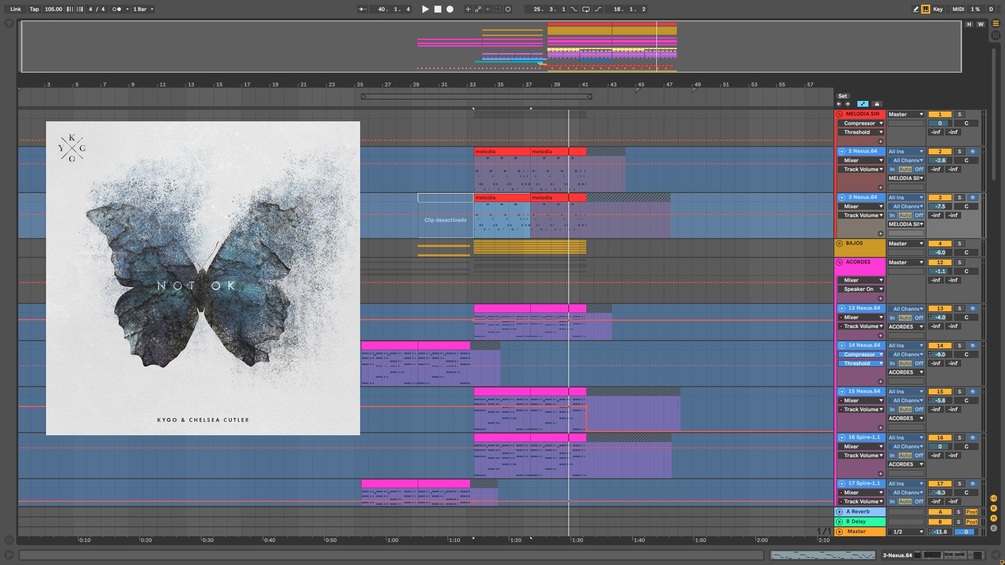Unfold the 2 Nexus.64 track
This screenshot has height=565, width=1005.
[x=842, y=151]
